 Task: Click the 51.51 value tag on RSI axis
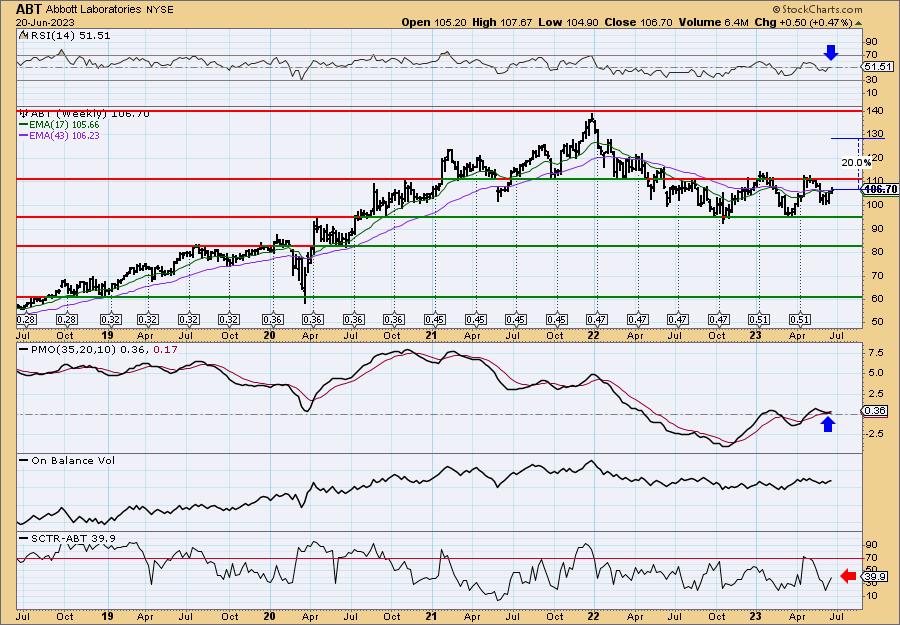coord(878,67)
